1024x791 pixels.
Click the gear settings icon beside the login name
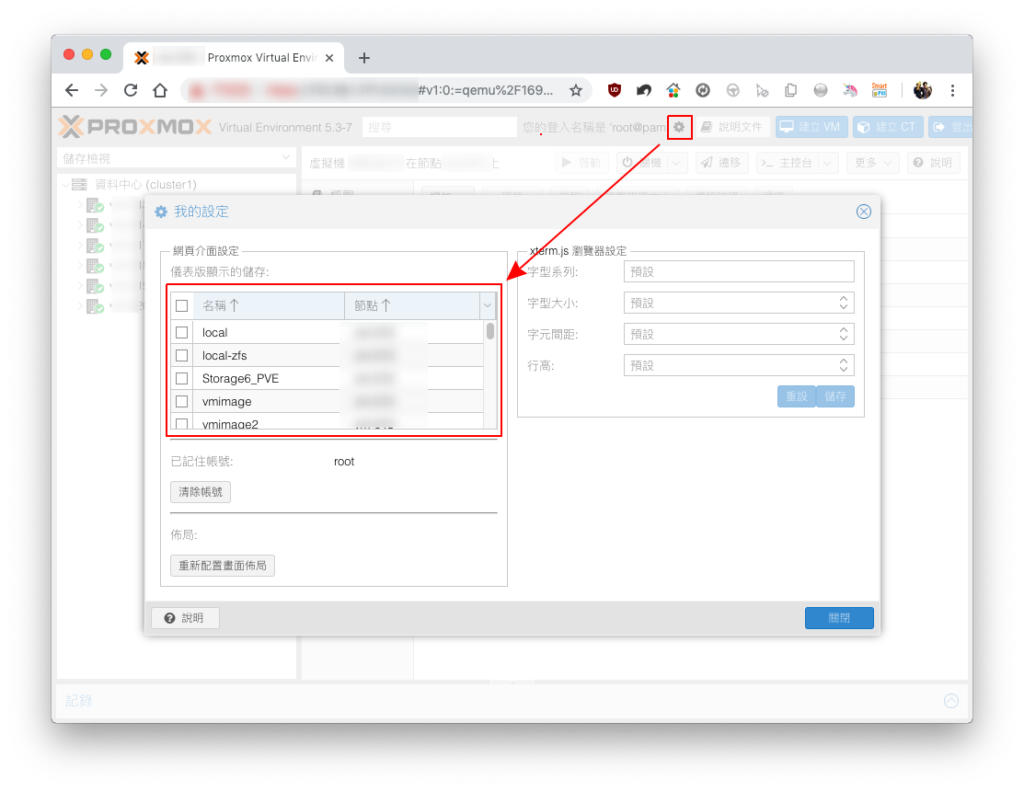(679, 127)
